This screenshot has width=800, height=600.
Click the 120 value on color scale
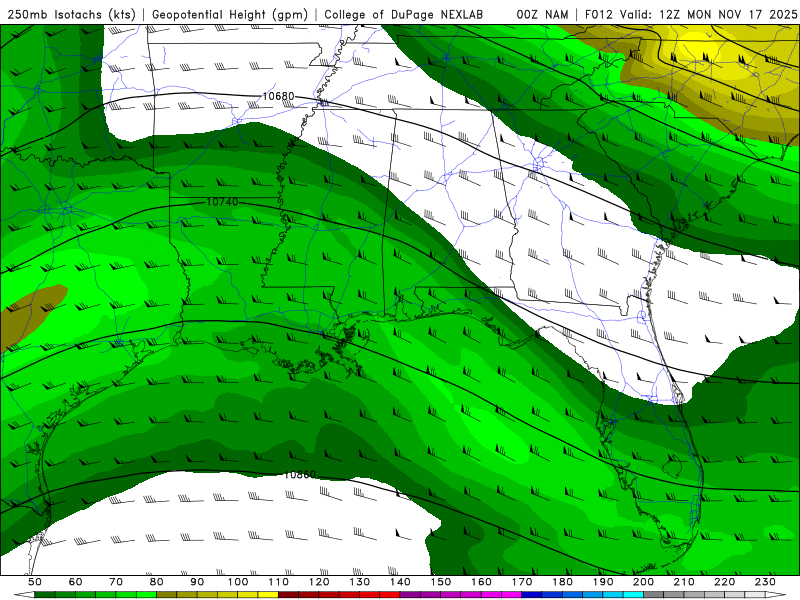click(x=319, y=582)
